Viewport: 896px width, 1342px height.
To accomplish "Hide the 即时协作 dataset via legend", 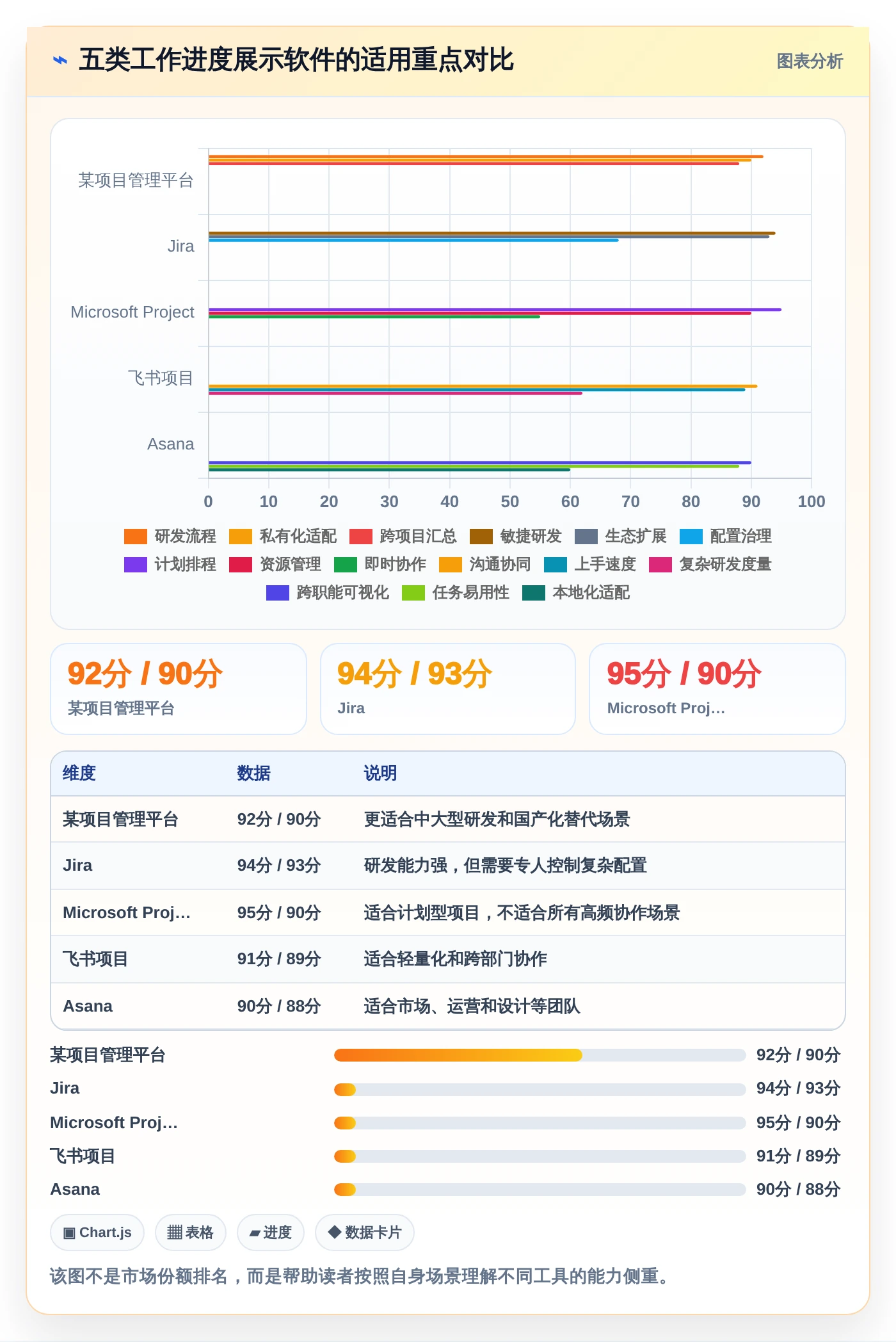I will 380,564.
